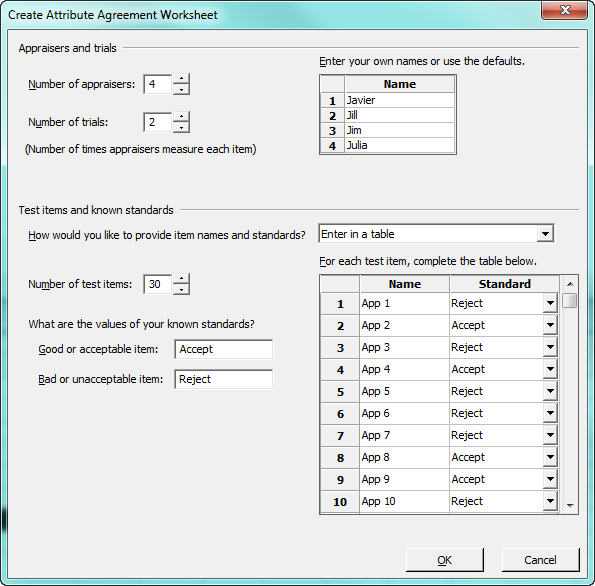
Task: Select row header 1 in test items table
Action: tap(340, 304)
